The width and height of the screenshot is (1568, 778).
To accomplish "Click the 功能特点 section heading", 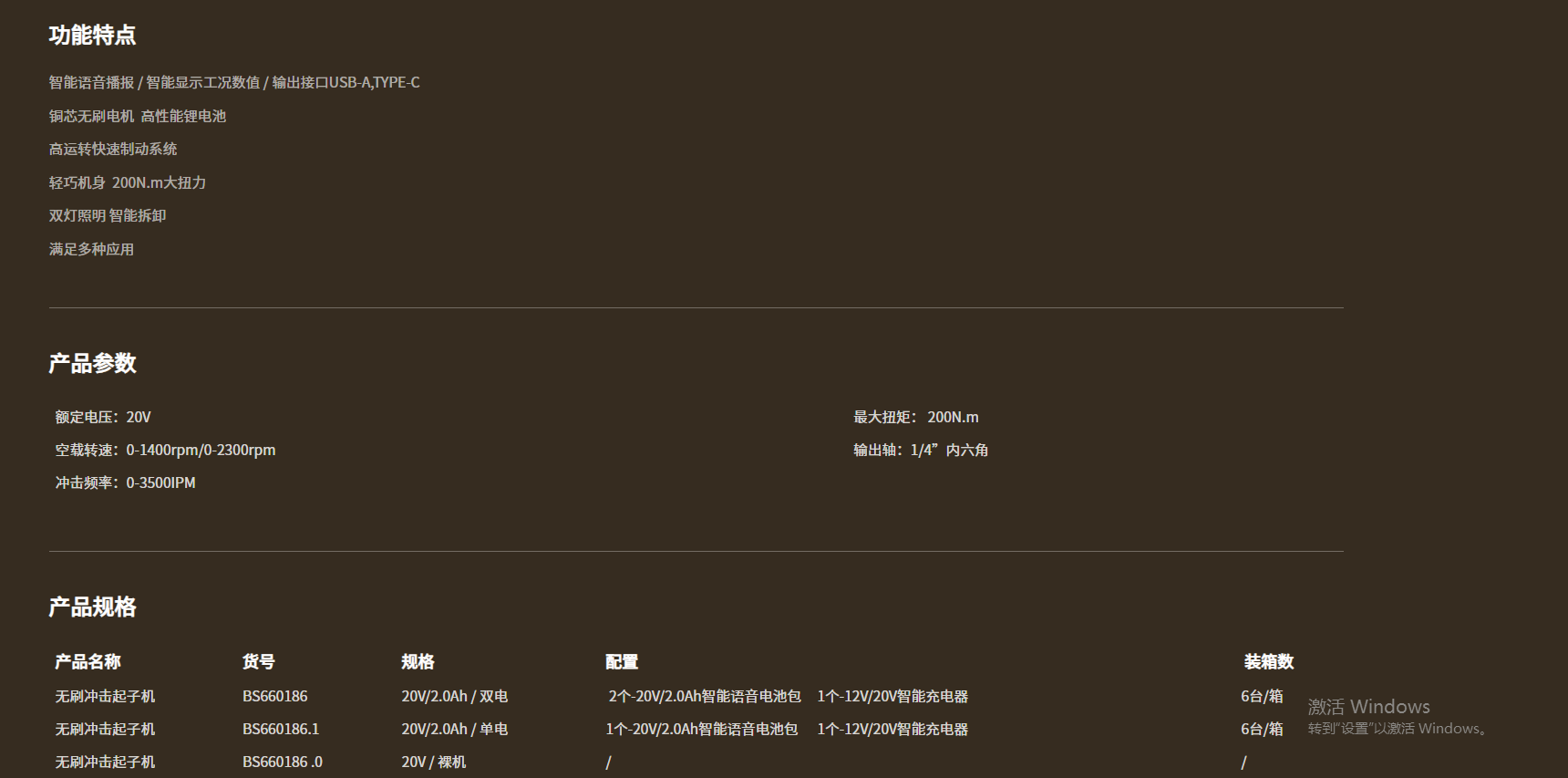I will (x=92, y=36).
